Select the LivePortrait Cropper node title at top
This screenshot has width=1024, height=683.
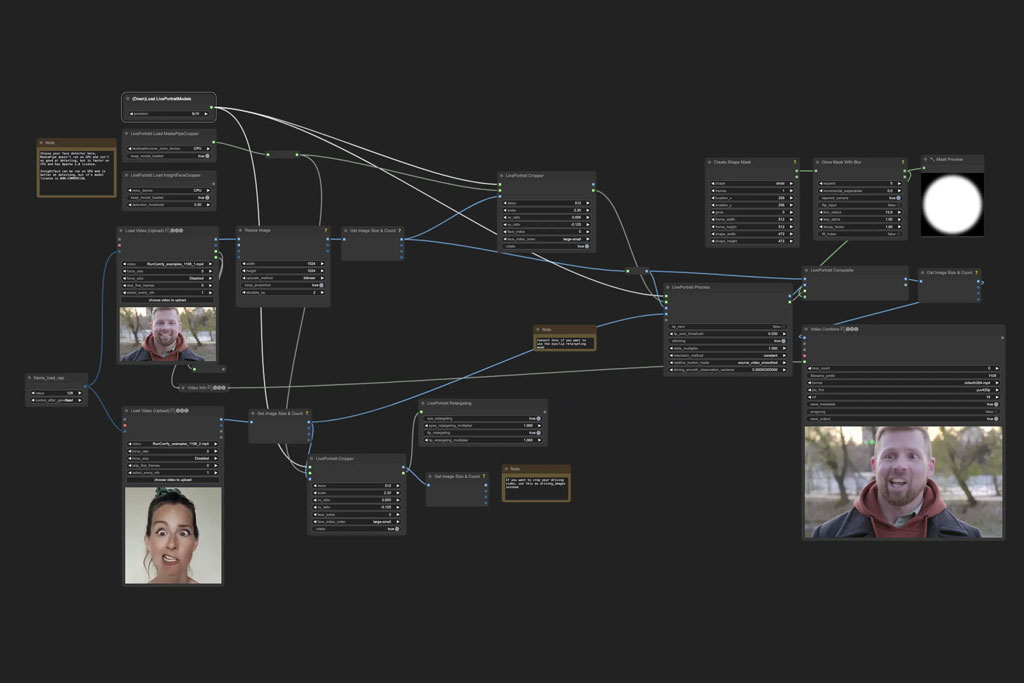click(x=524, y=176)
